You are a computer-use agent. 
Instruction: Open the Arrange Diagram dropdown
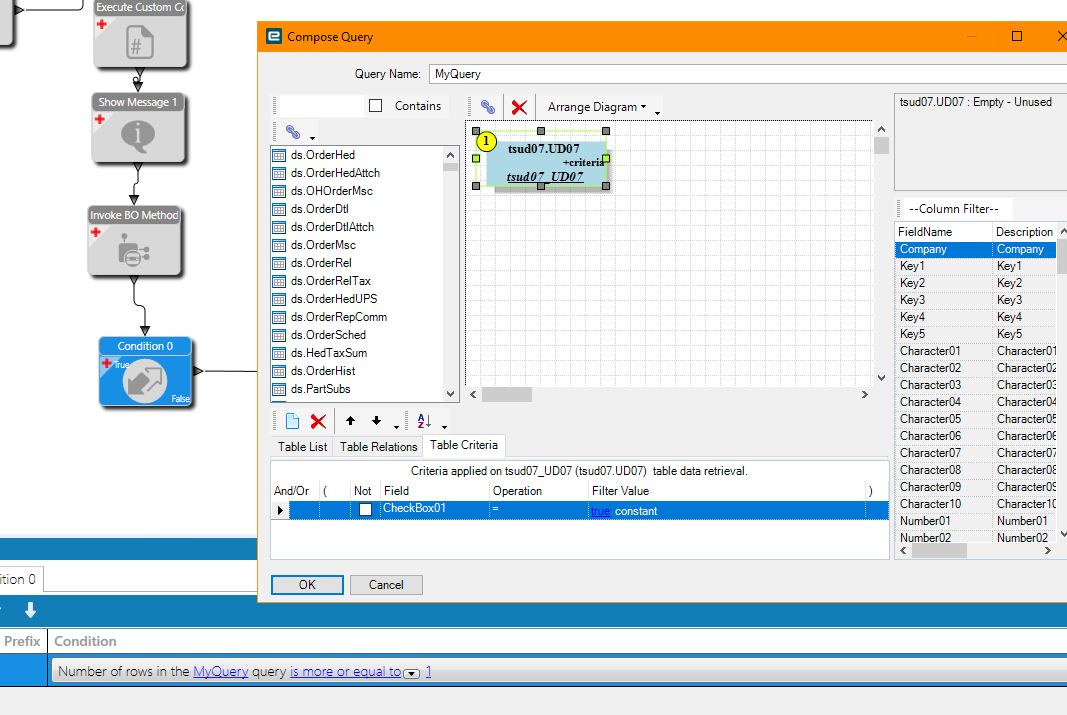pos(597,107)
